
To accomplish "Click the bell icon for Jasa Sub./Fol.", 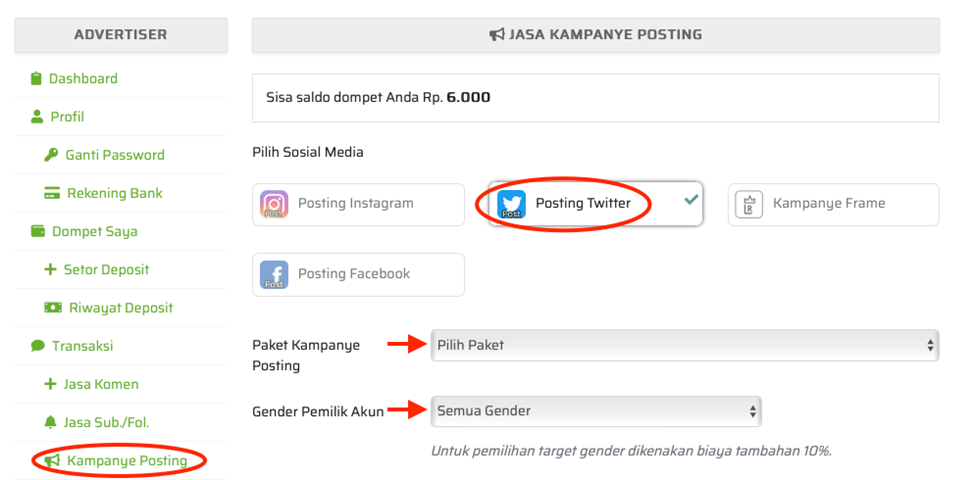I will (51, 422).
